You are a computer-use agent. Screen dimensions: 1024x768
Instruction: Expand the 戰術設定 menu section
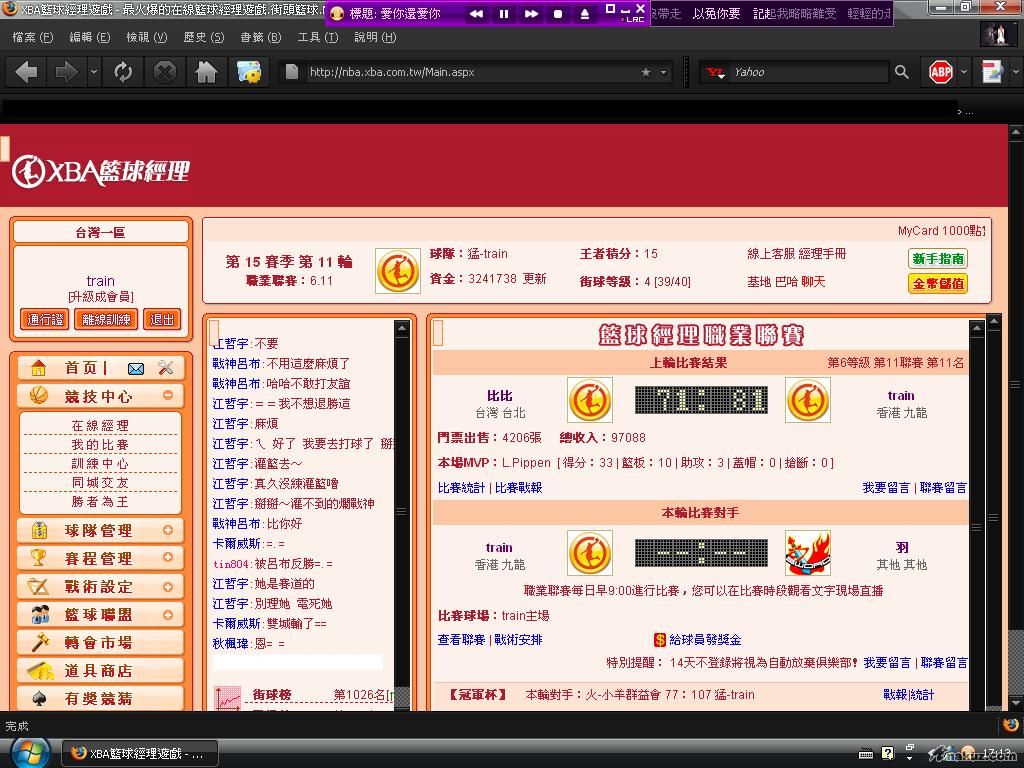pos(168,586)
